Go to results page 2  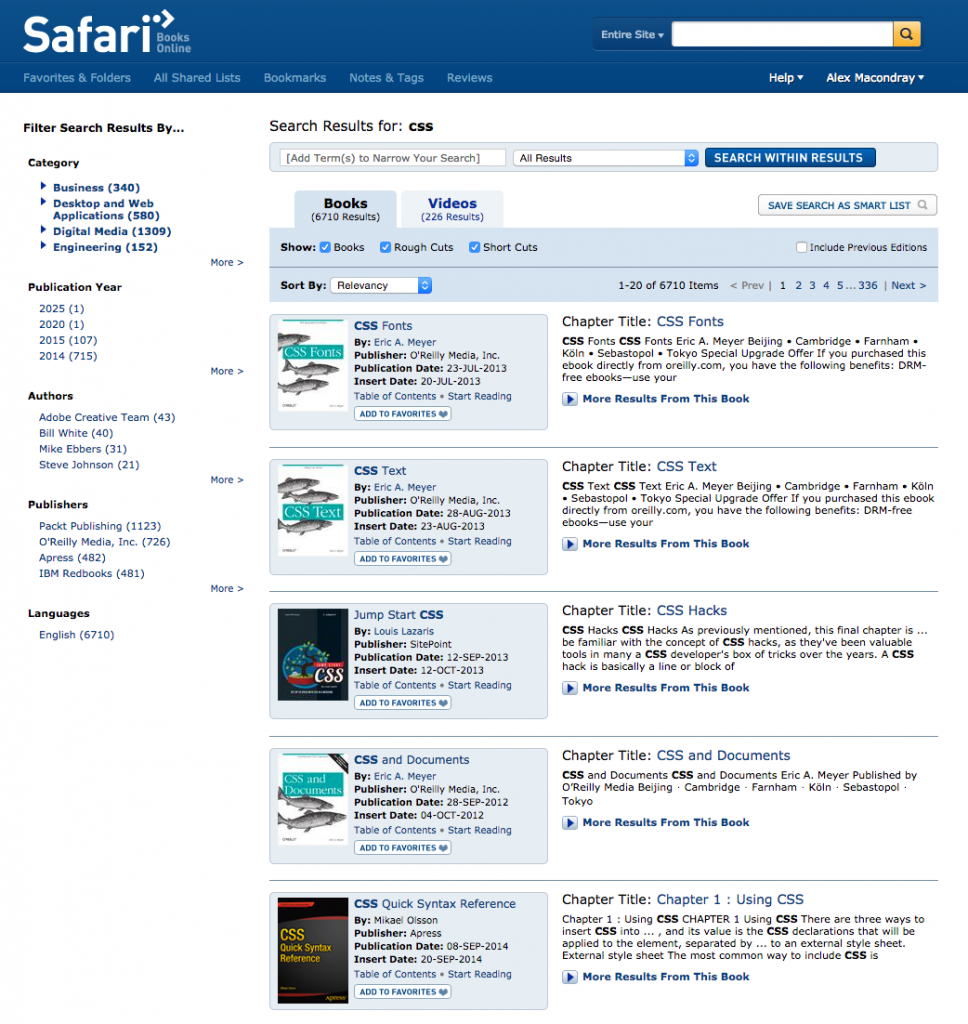tap(798, 285)
